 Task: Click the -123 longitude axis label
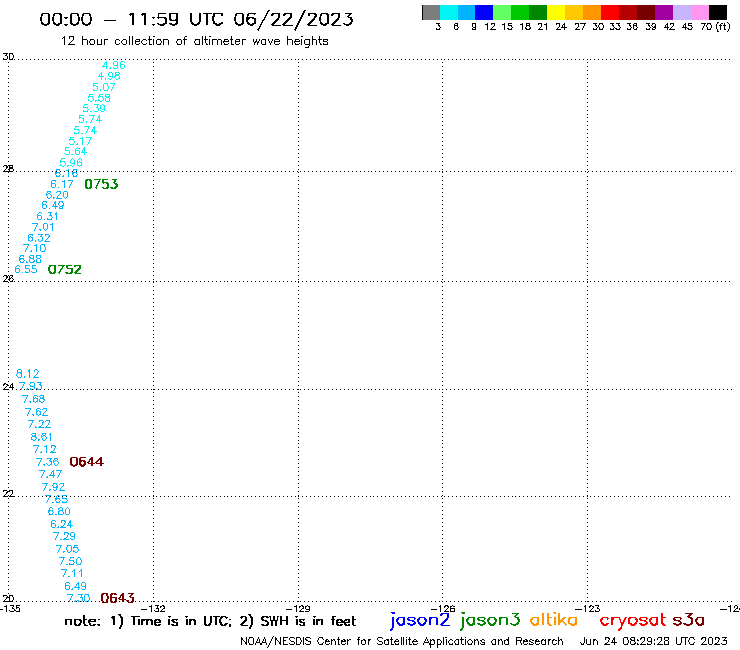588,609
